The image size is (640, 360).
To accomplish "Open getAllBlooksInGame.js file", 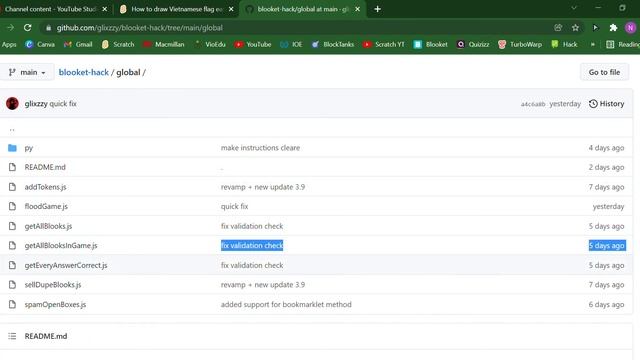I will (61, 245).
